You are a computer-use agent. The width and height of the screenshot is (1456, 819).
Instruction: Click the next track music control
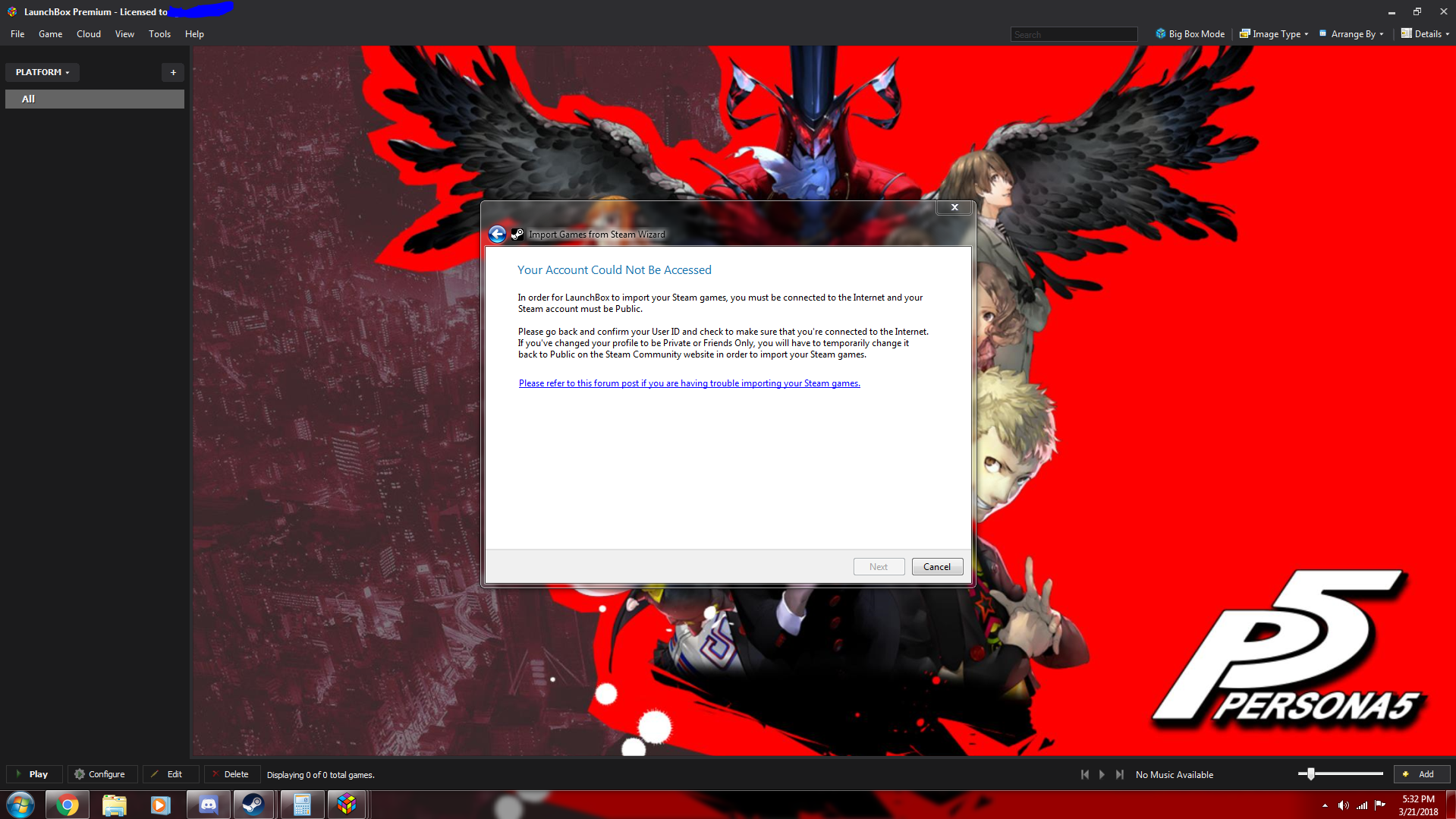coord(1120,774)
